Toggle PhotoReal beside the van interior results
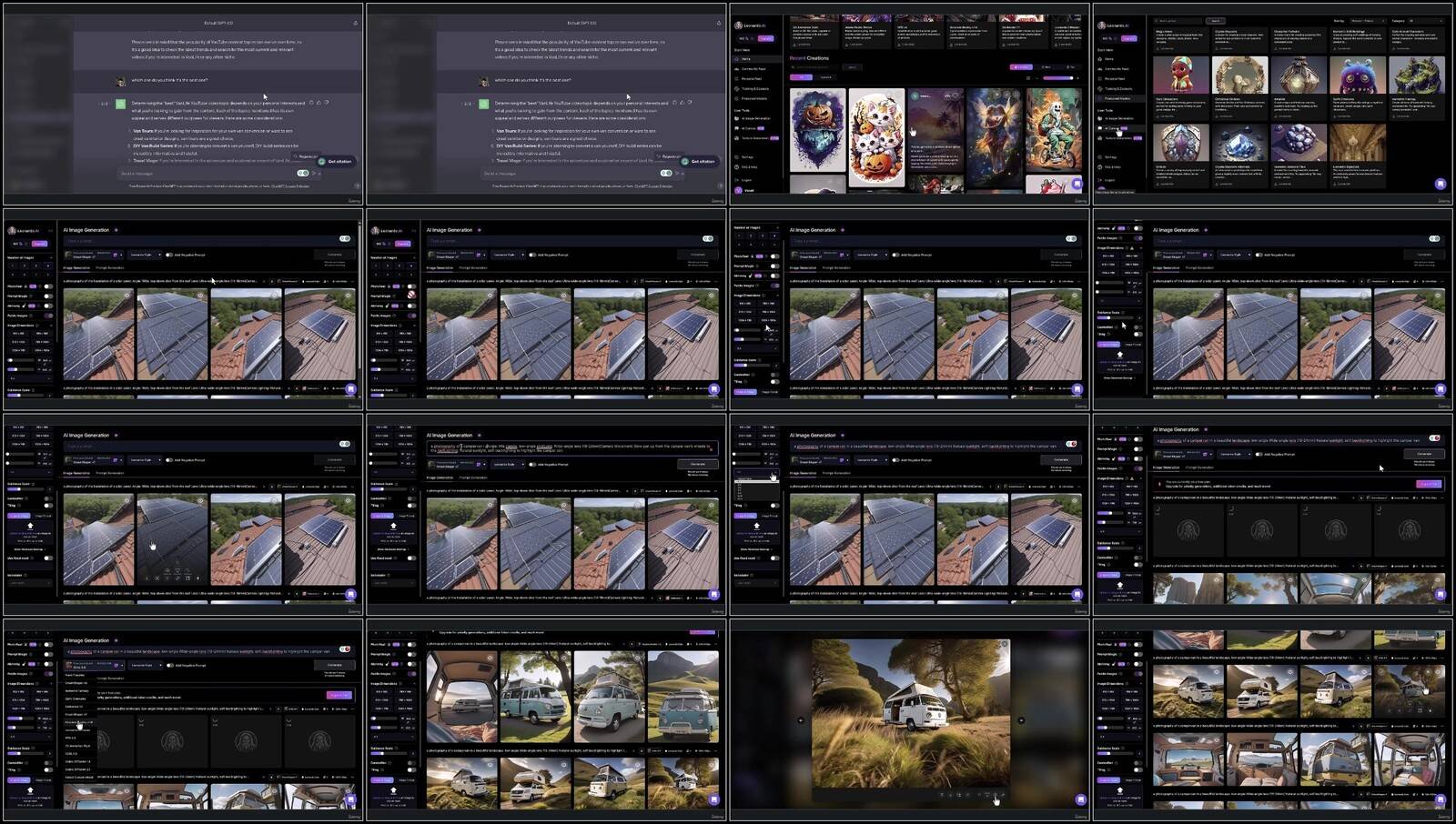 pos(1137,644)
